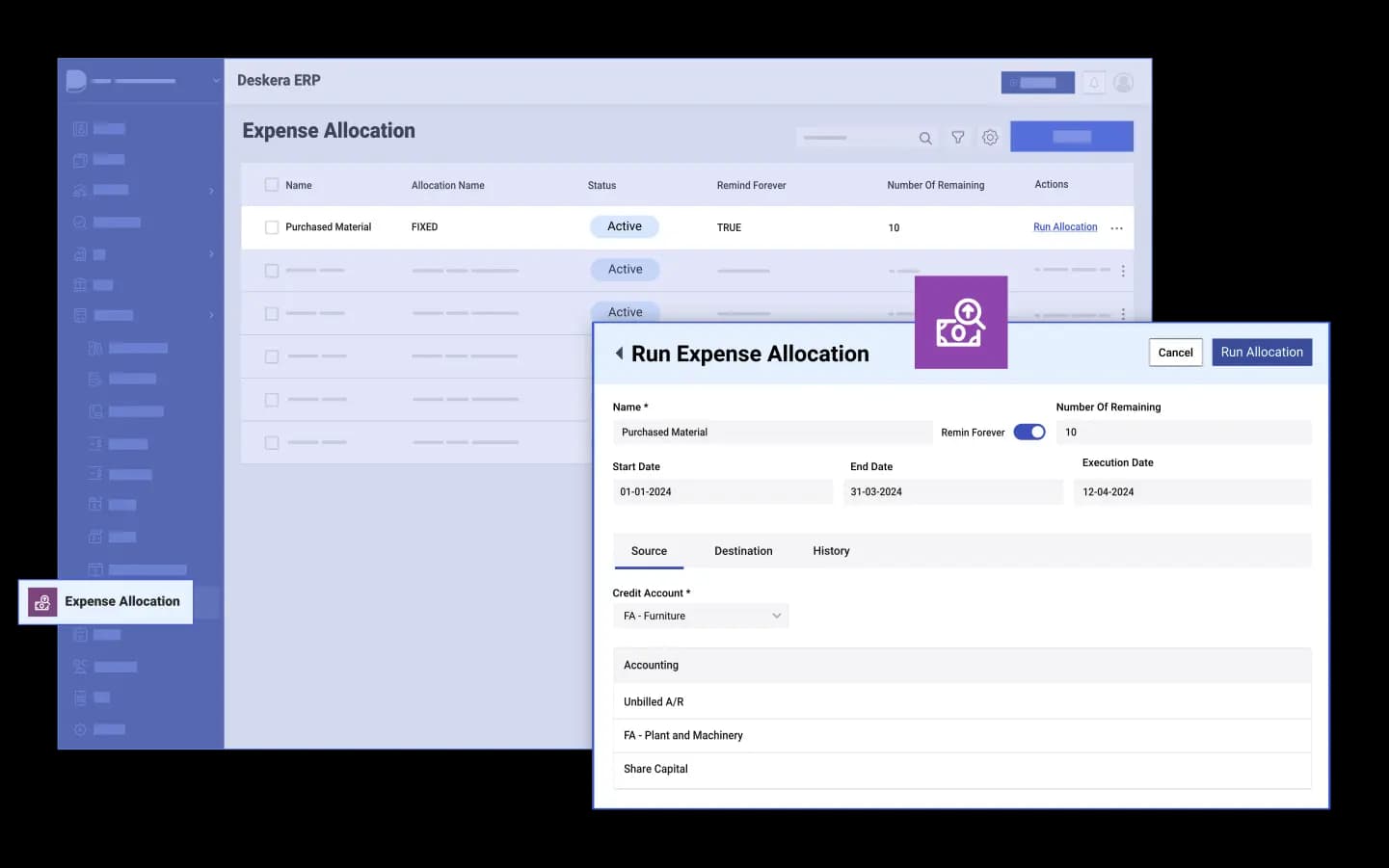
Task: Open the History tab
Action: click(831, 551)
